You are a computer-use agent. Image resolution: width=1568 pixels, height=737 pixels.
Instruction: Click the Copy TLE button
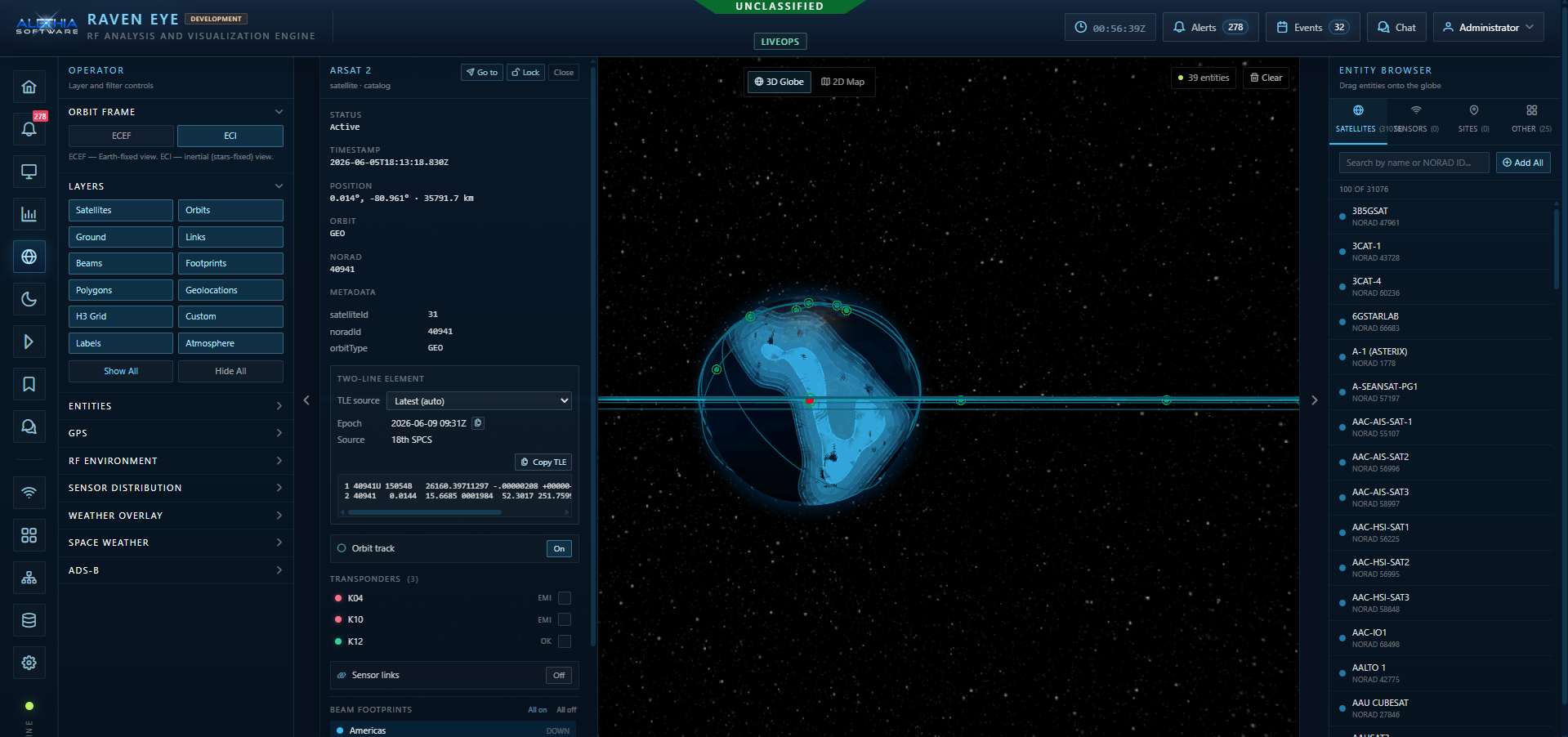(x=543, y=462)
